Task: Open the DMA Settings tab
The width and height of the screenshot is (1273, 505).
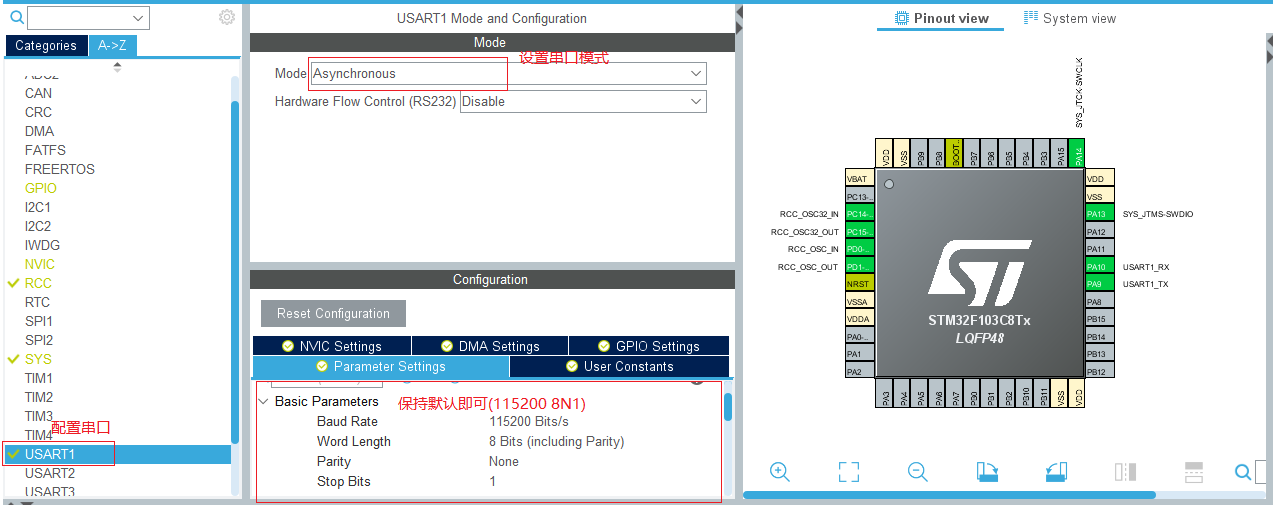Action: point(489,346)
